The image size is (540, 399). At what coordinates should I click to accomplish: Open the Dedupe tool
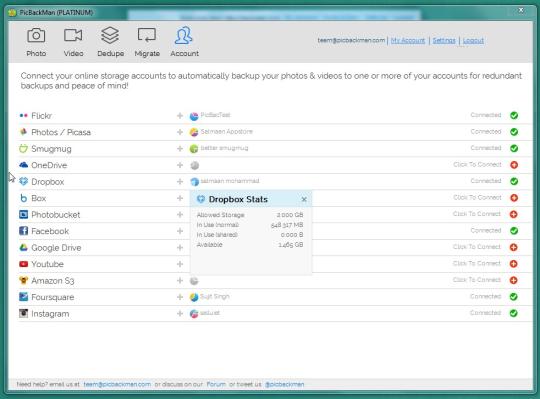coord(110,42)
